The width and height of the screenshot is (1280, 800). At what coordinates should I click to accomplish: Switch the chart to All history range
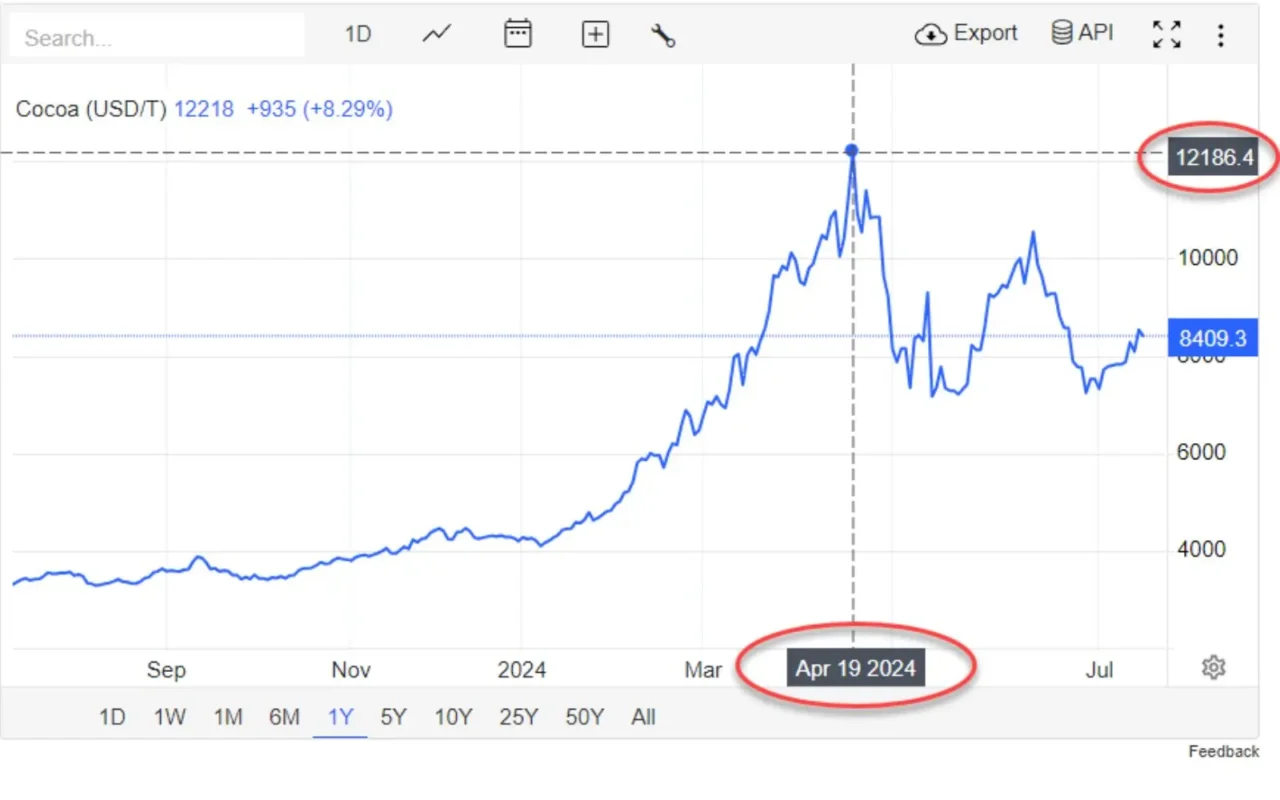click(x=643, y=717)
